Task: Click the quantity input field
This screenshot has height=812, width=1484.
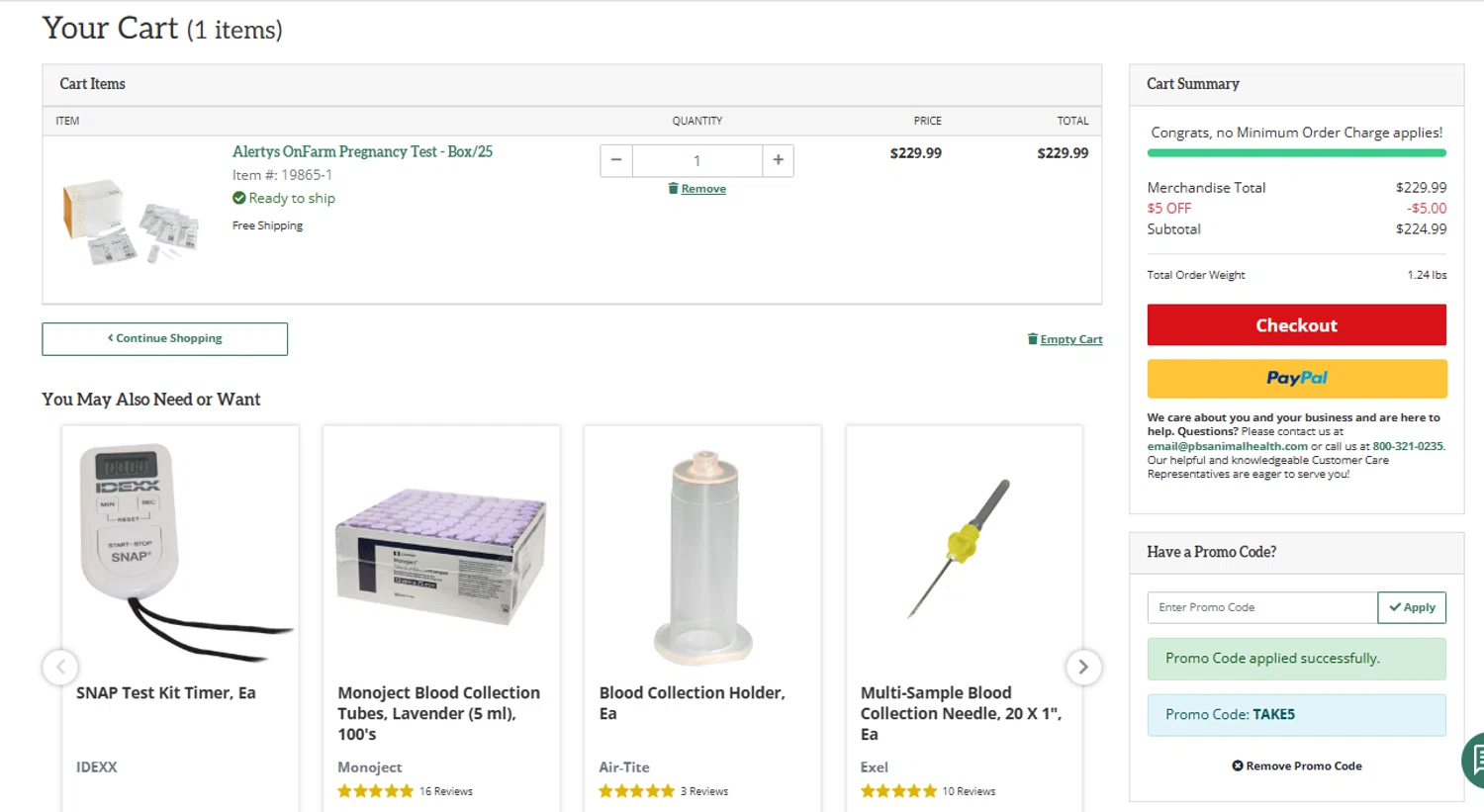Action: coord(697,160)
